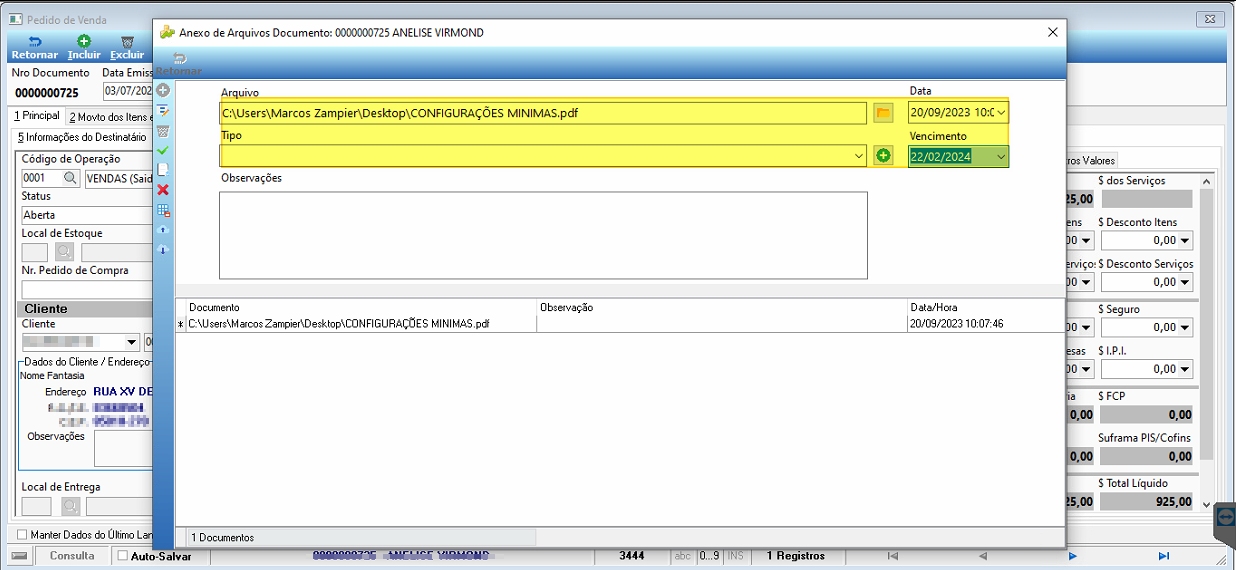Click magnifier icon beside Local de Entrega
Viewport: 1236px width, 570px height.
click(x=70, y=507)
